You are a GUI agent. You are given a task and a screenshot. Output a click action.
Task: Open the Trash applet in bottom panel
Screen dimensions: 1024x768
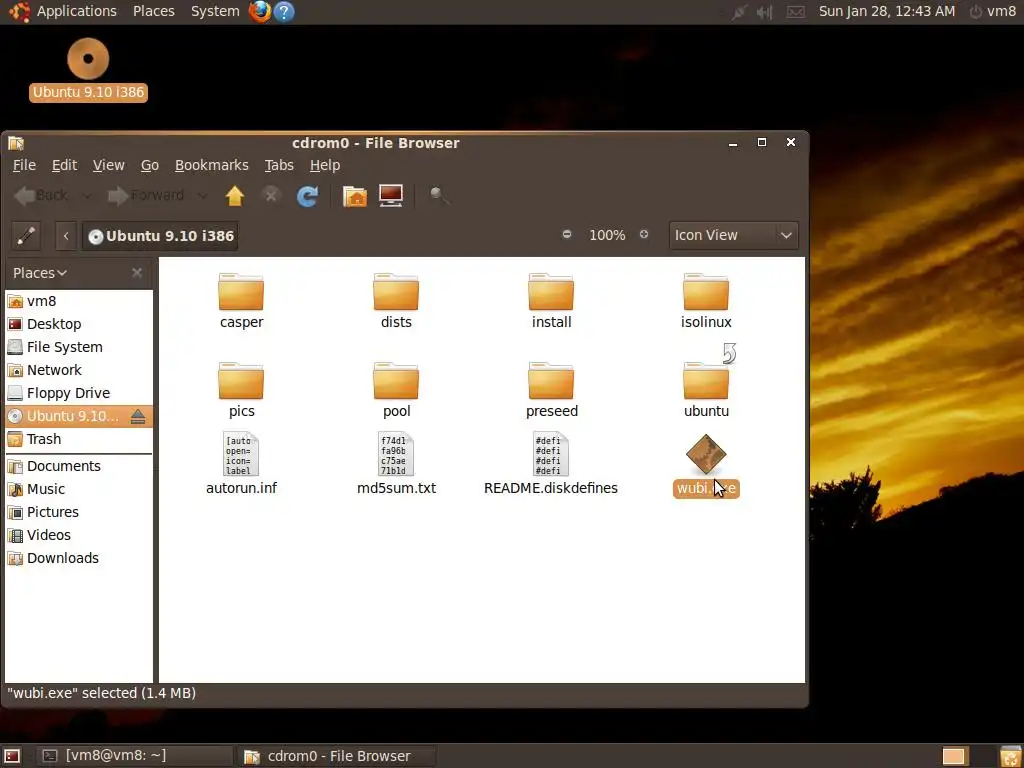click(1010, 756)
